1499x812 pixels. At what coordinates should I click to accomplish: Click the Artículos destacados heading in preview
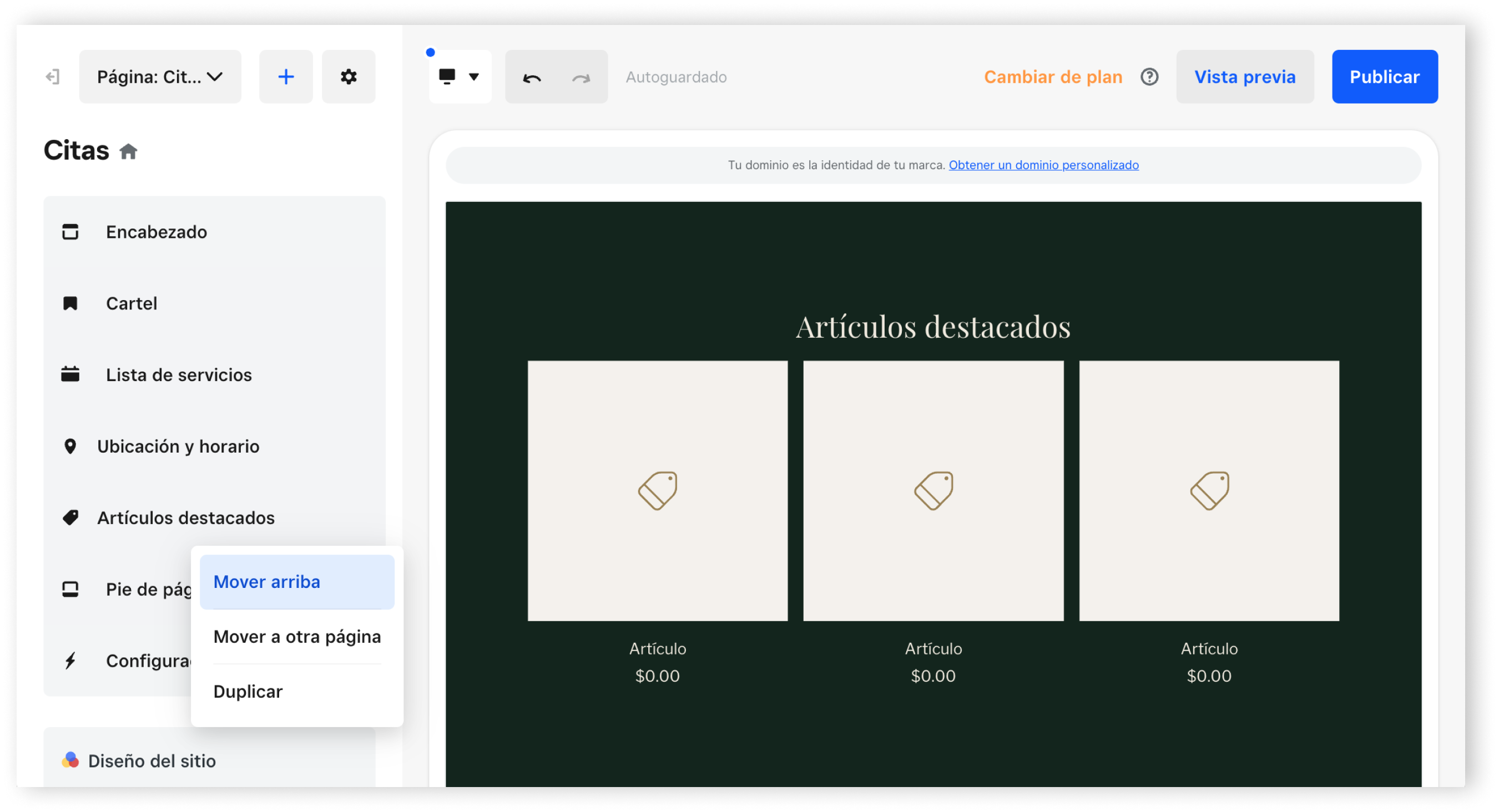[933, 327]
